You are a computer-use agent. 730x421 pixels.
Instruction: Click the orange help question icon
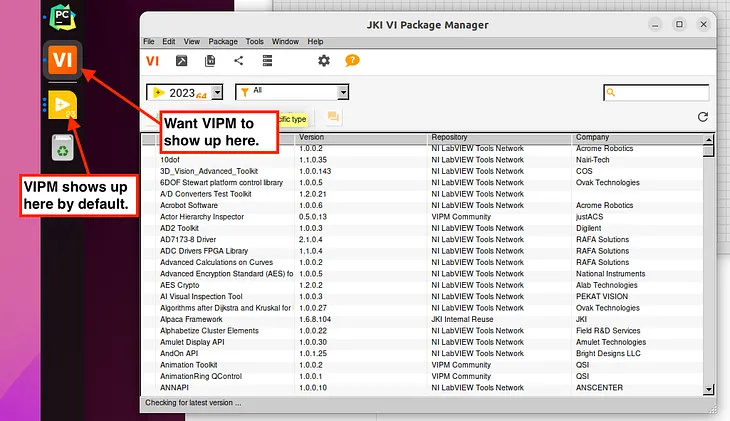352,61
